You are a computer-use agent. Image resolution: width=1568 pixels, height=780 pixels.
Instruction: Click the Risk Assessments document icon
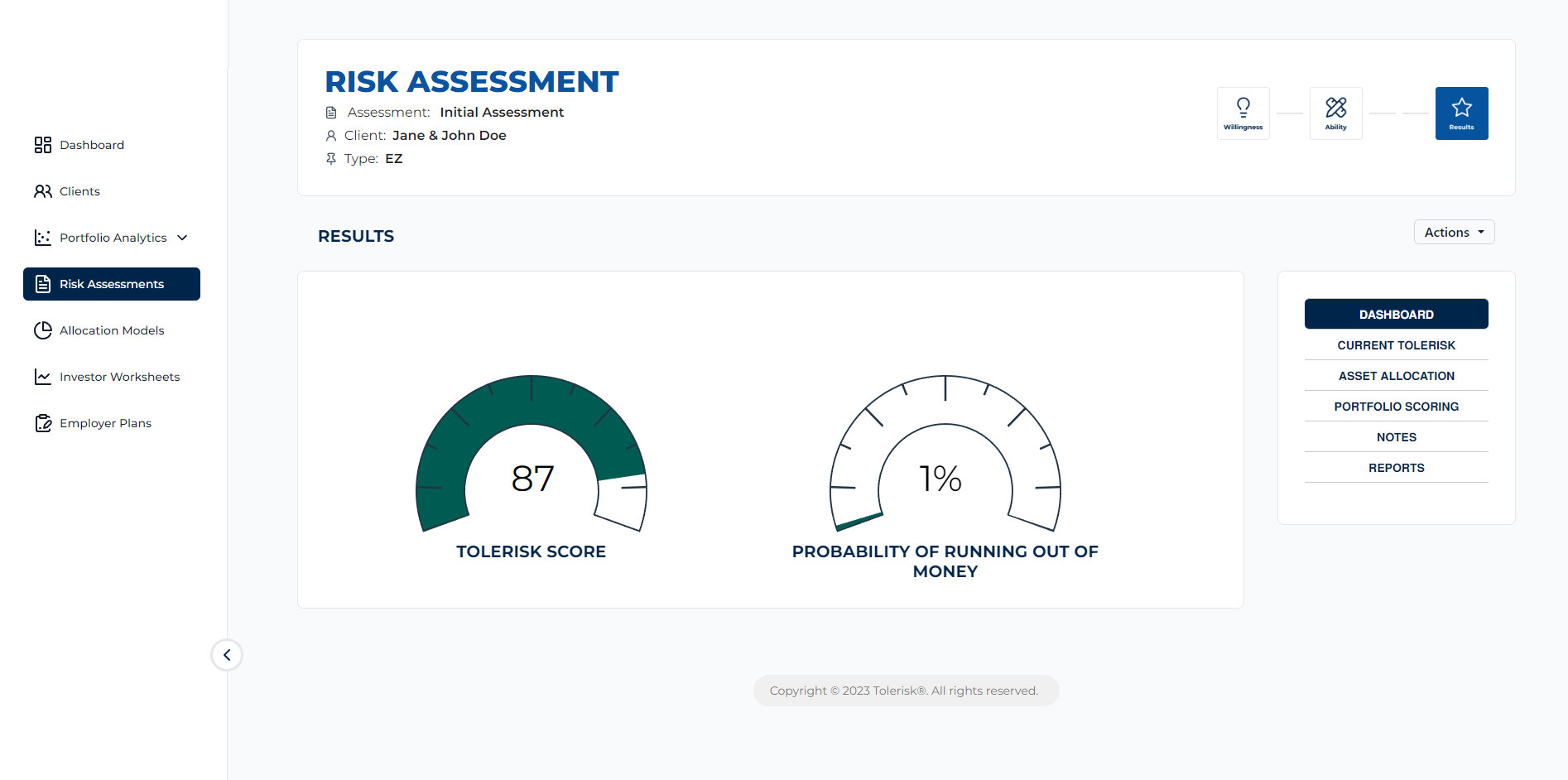[x=43, y=284]
